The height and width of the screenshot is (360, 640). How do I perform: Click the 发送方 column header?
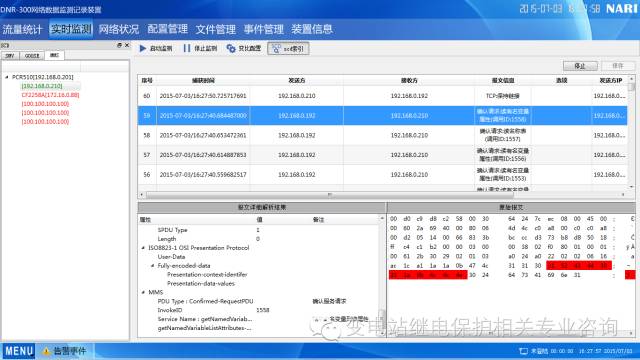(x=297, y=80)
